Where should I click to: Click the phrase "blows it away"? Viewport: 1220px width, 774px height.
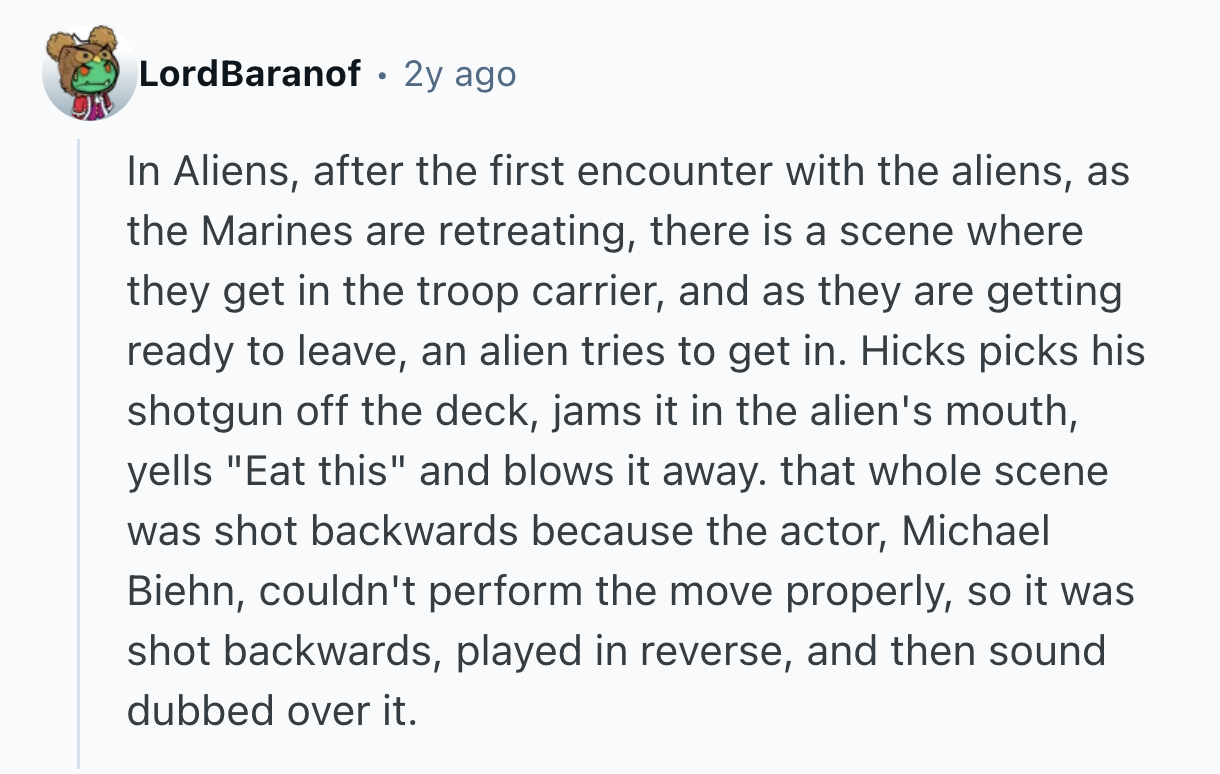[618, 472]
